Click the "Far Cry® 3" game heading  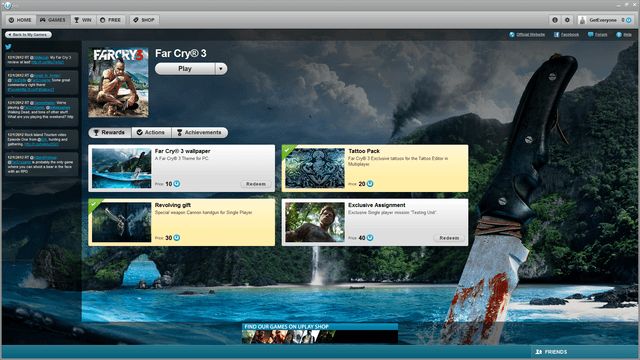[x=180, y=53]
